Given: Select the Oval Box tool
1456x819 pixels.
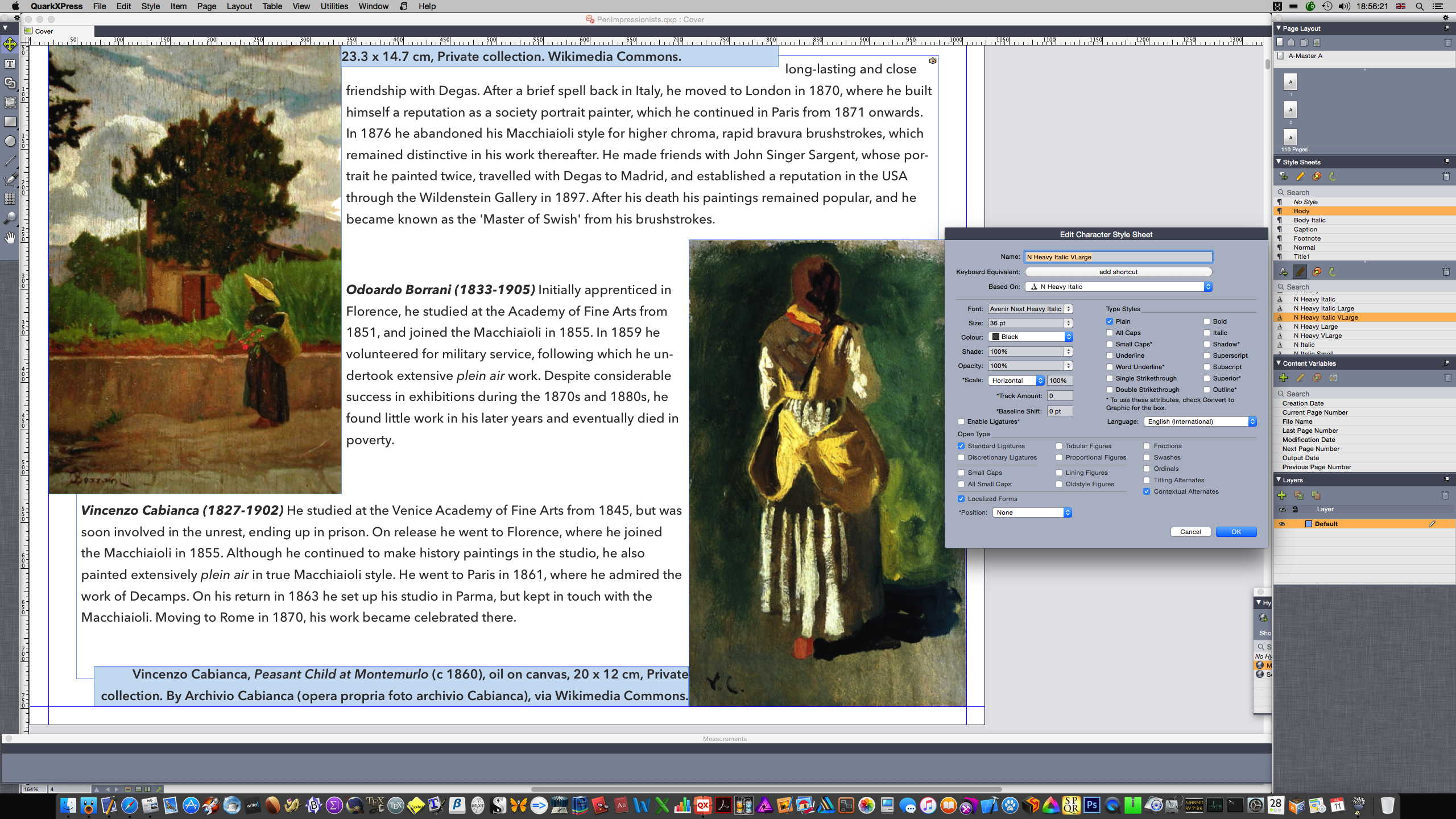Looking at the screenshot, I should coord(10,141).
